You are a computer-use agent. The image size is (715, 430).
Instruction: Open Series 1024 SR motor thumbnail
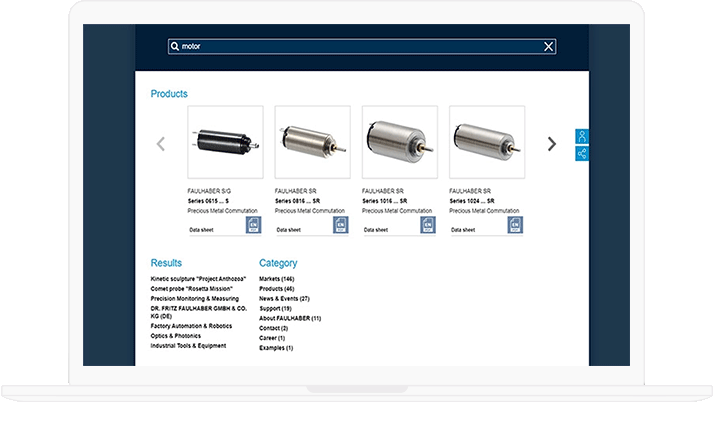coord(487,142)
